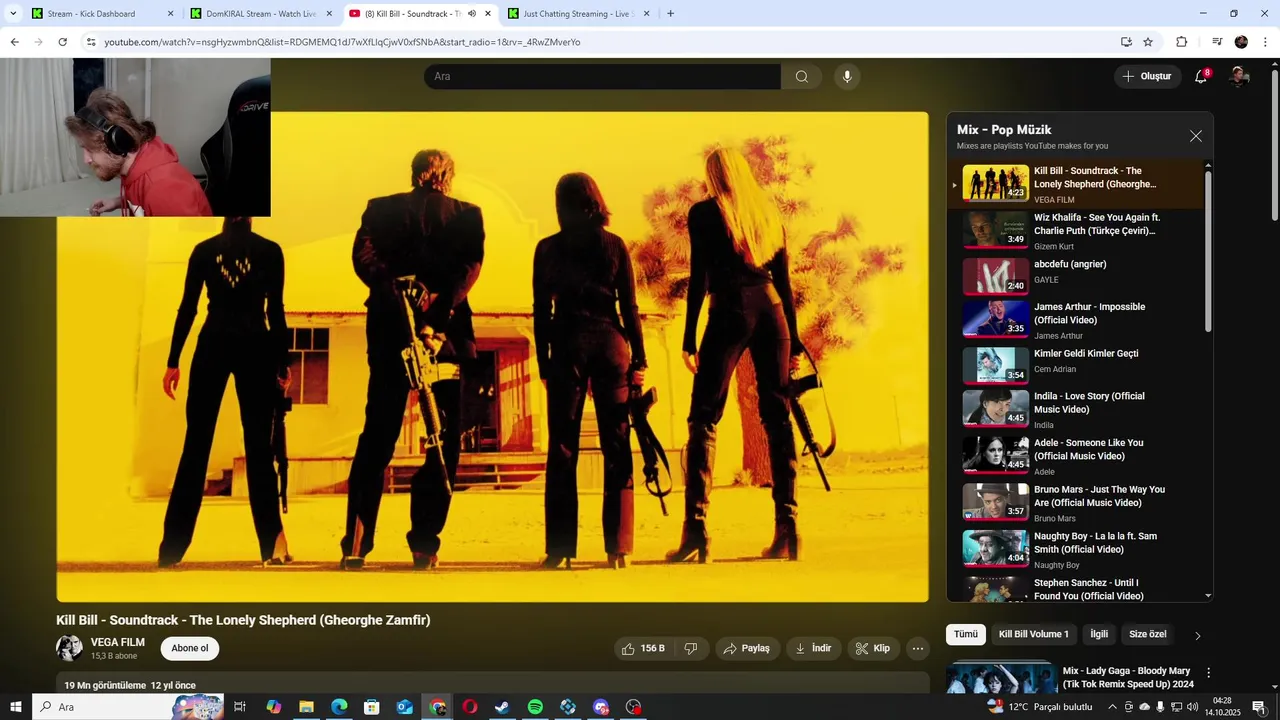This screenshot has height=720, width=1280.
Task: Open the Chrome three-dot menu
Action: (x=1265, y=42)
